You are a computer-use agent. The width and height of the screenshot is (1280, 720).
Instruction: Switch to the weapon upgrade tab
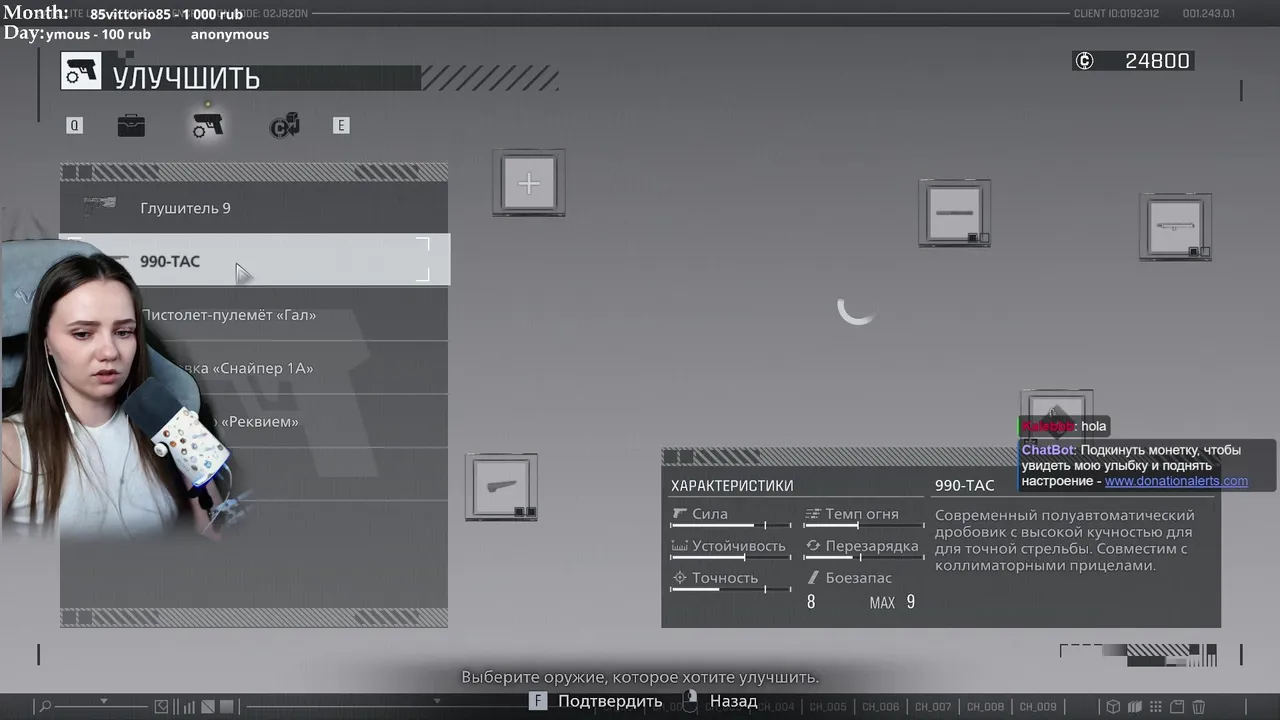tap(208, 125)
